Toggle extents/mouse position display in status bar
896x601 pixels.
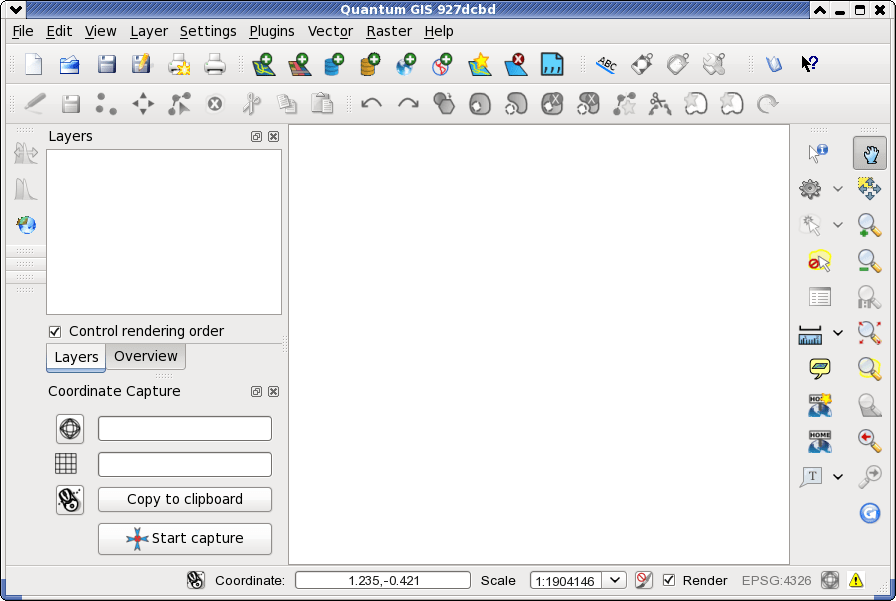195,580
